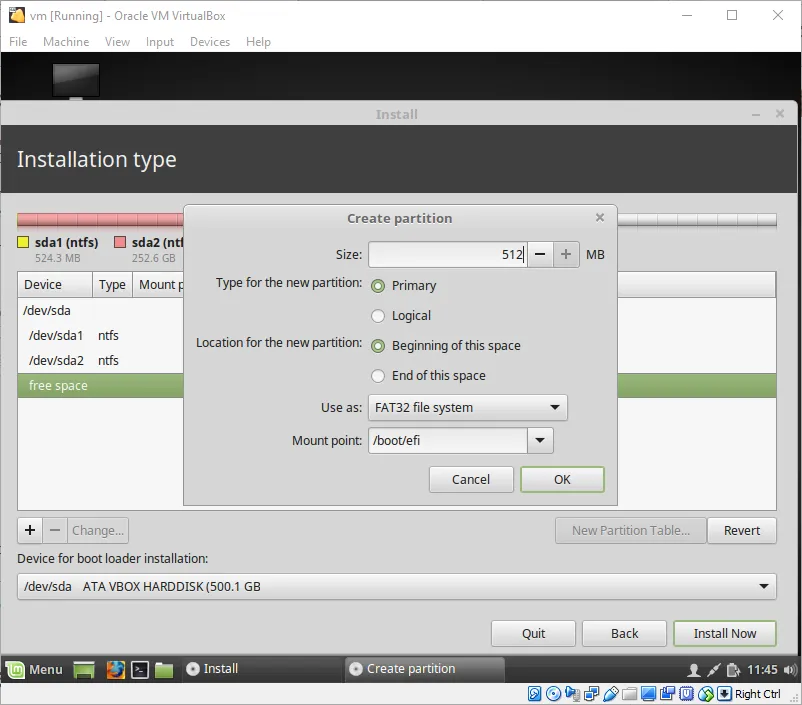802x705 pixels.
Task: Click the CPU chip indicator icon
Action: [x=686, y=694]
